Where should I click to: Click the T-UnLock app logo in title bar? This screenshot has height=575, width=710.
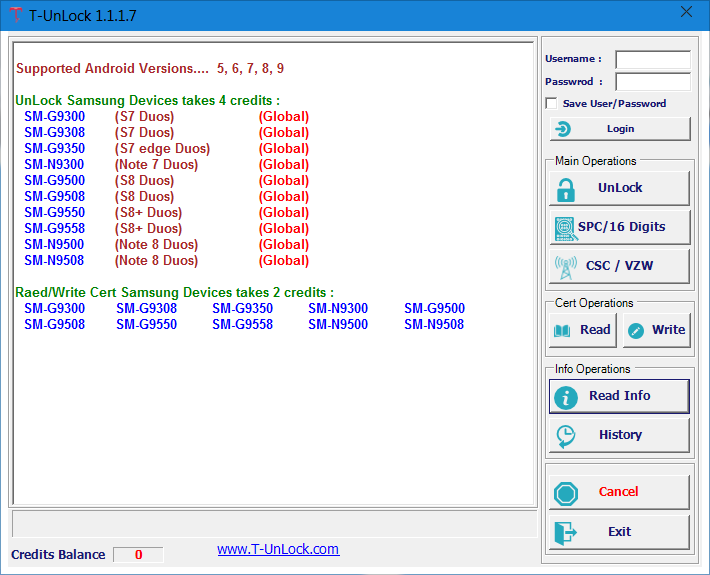[15, 15]
